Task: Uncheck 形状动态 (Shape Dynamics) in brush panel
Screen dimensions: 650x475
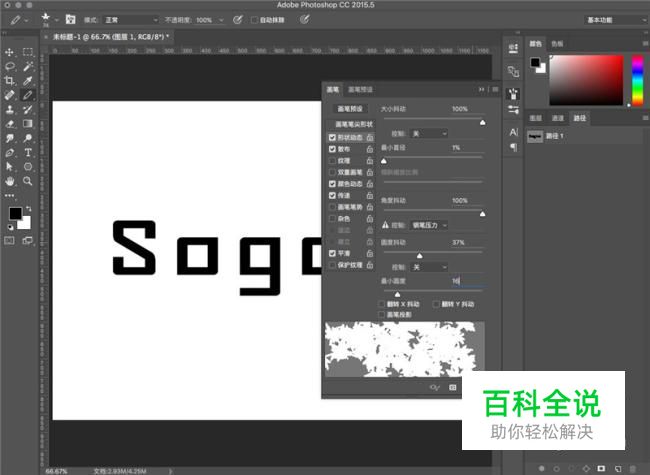Action: 332,137
